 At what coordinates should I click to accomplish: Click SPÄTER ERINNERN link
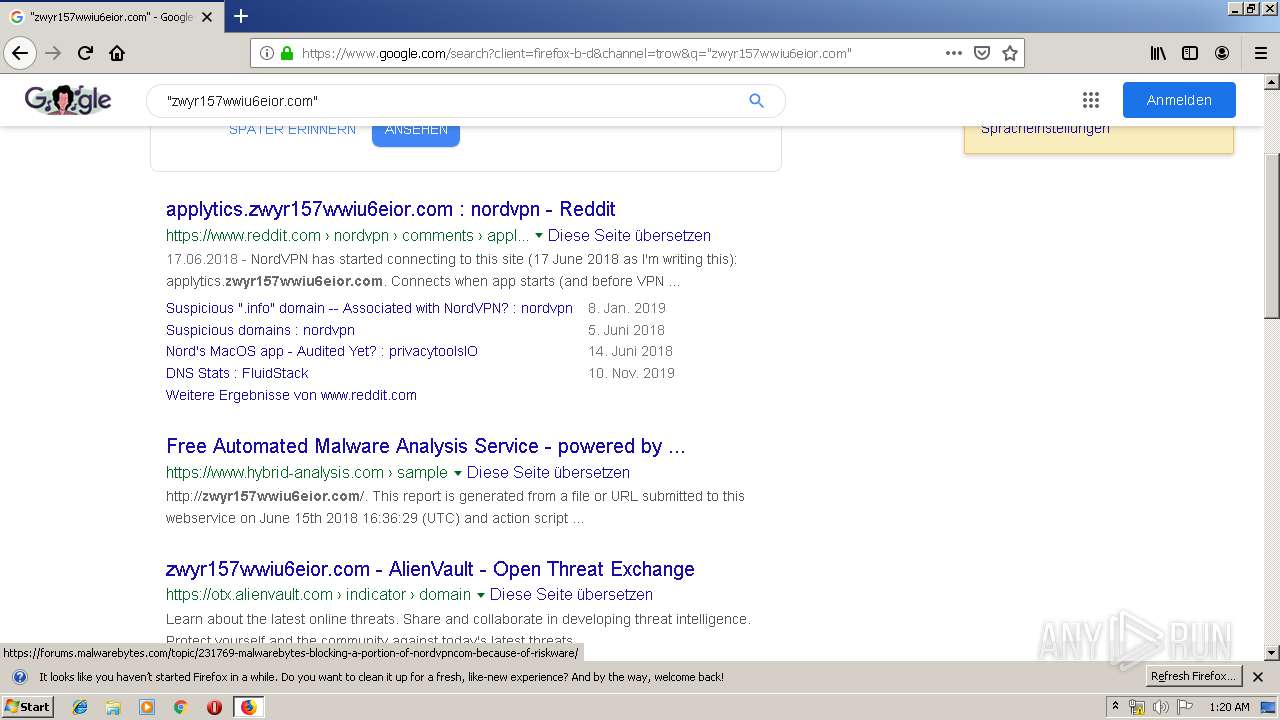click(x=292, y=130)
